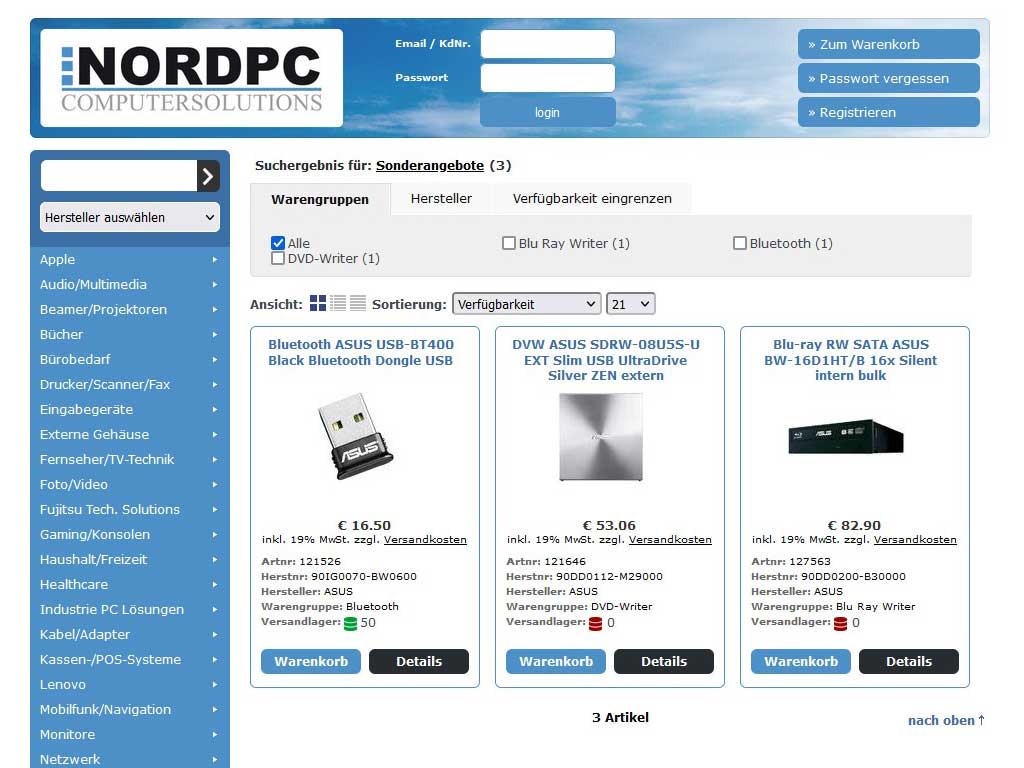Click the login button

(x=547, y=112)
